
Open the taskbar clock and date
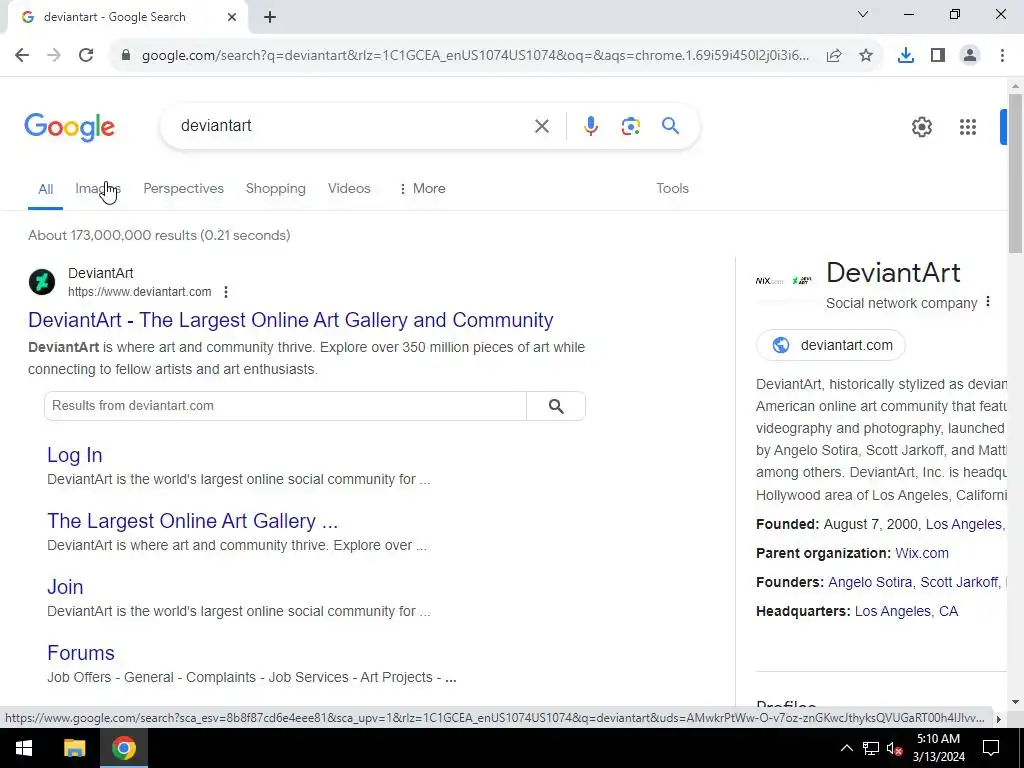click(938, 748)
